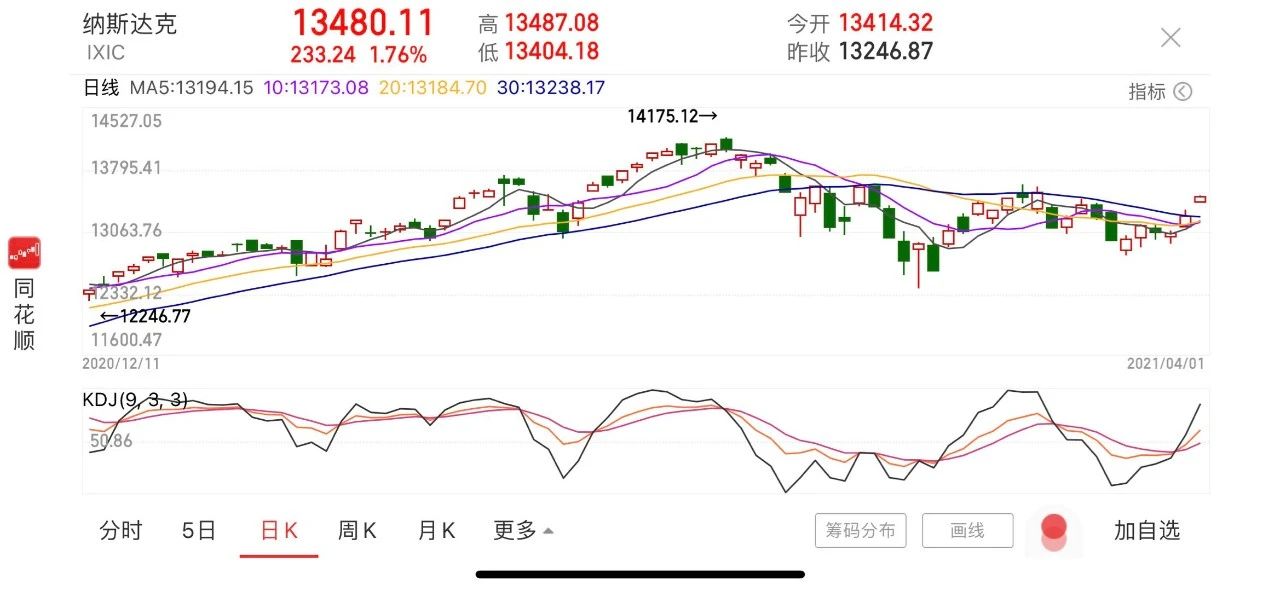This screenshot has height=591, width=1280.
Task: Tap the blue 30:13238.17 MA label
Action: pyautogui.click(x=551, y=88)
